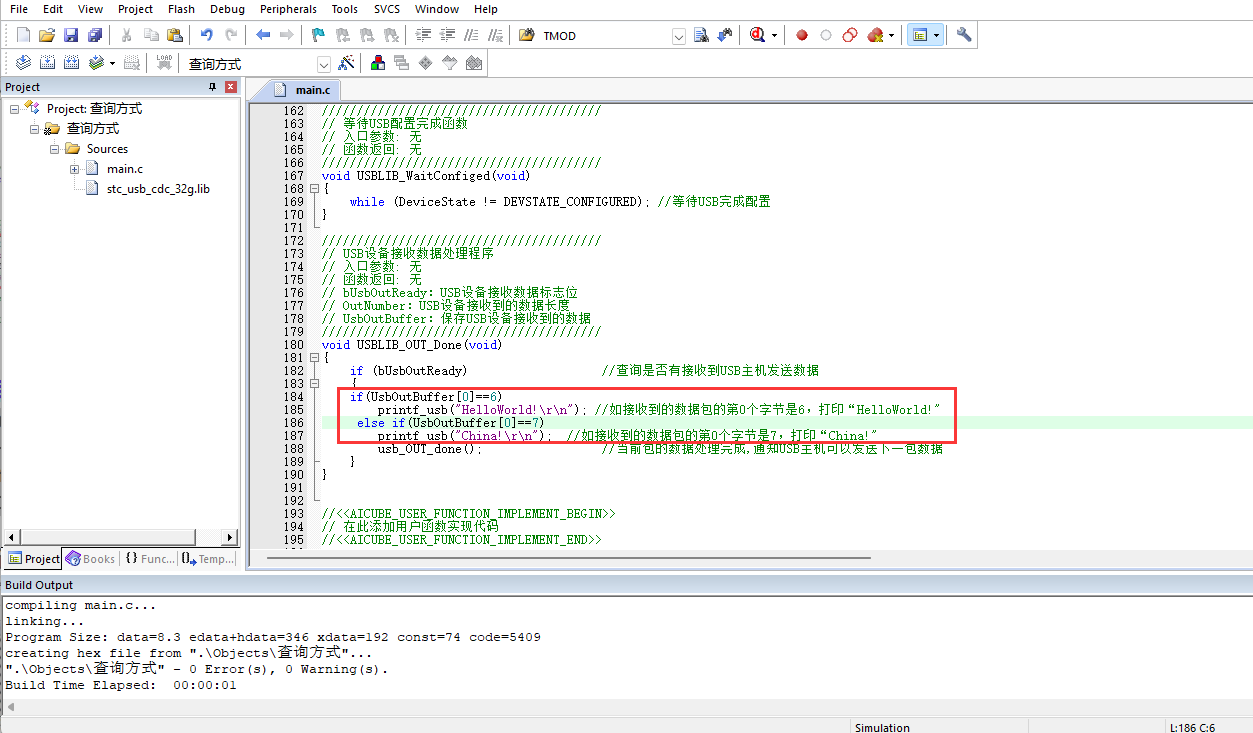The height and width of the screenshot is (733, 1253).
Task: Toggle the window layout icon
Action: [919, 35]
